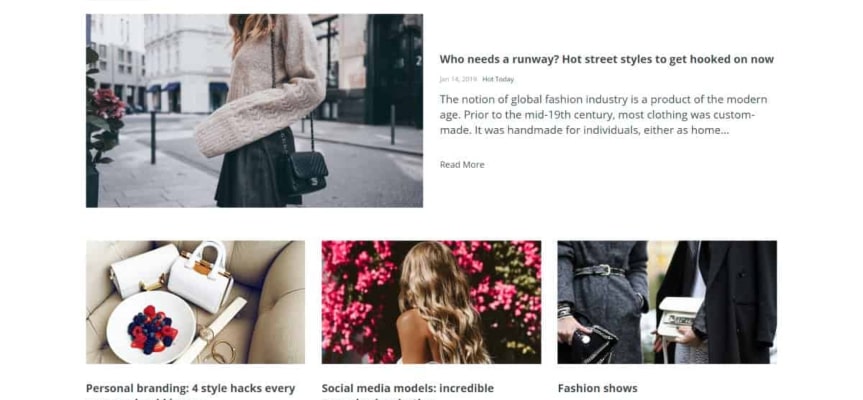Click the white clutch held in Fashion shows photo
The image size is (863, 400).
point(679,316)
